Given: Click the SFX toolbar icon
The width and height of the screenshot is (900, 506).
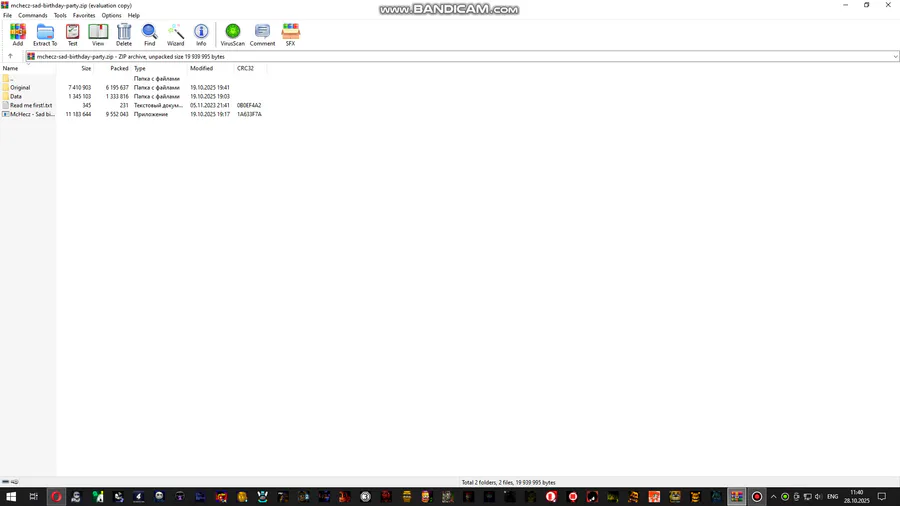Looking at the screenshot, I should point(290,34).
